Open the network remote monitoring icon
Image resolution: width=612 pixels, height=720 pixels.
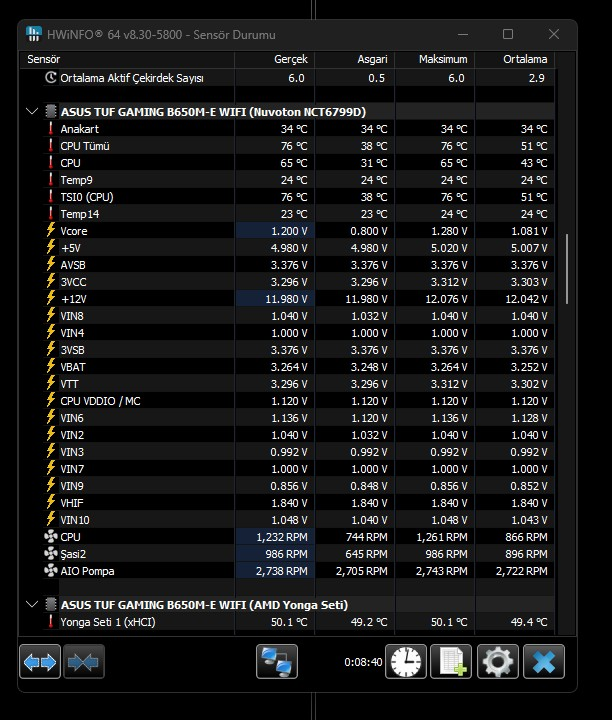277,661
